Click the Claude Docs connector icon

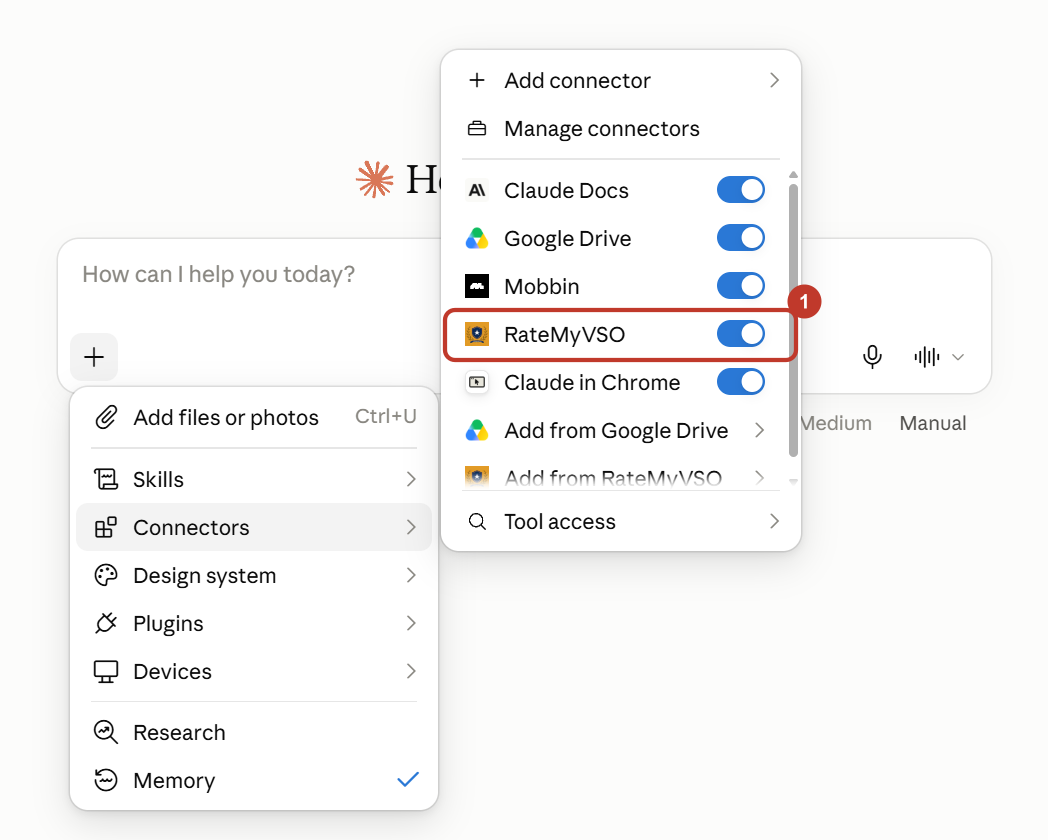(x=477, y=190)
